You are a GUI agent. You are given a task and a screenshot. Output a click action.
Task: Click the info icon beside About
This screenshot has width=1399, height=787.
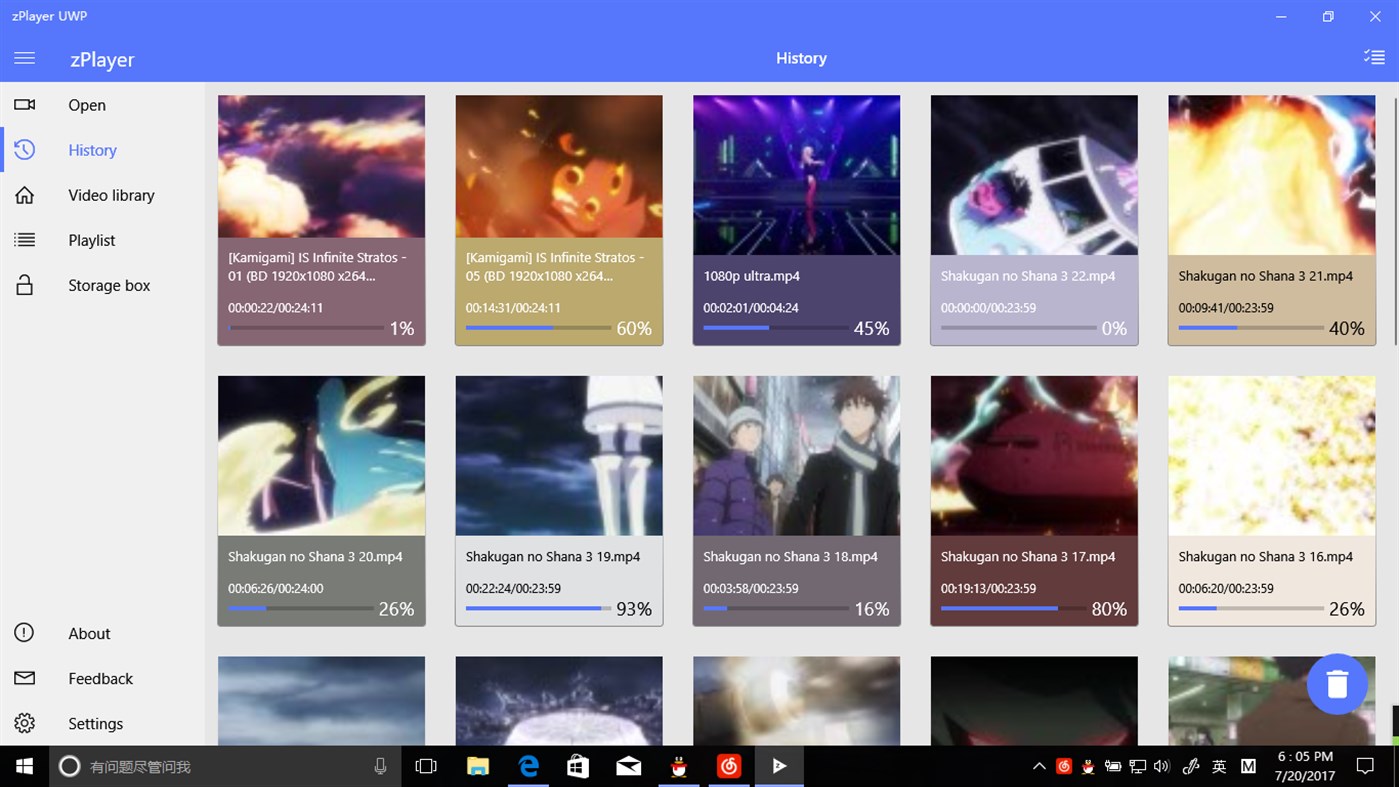click(24, 633)
